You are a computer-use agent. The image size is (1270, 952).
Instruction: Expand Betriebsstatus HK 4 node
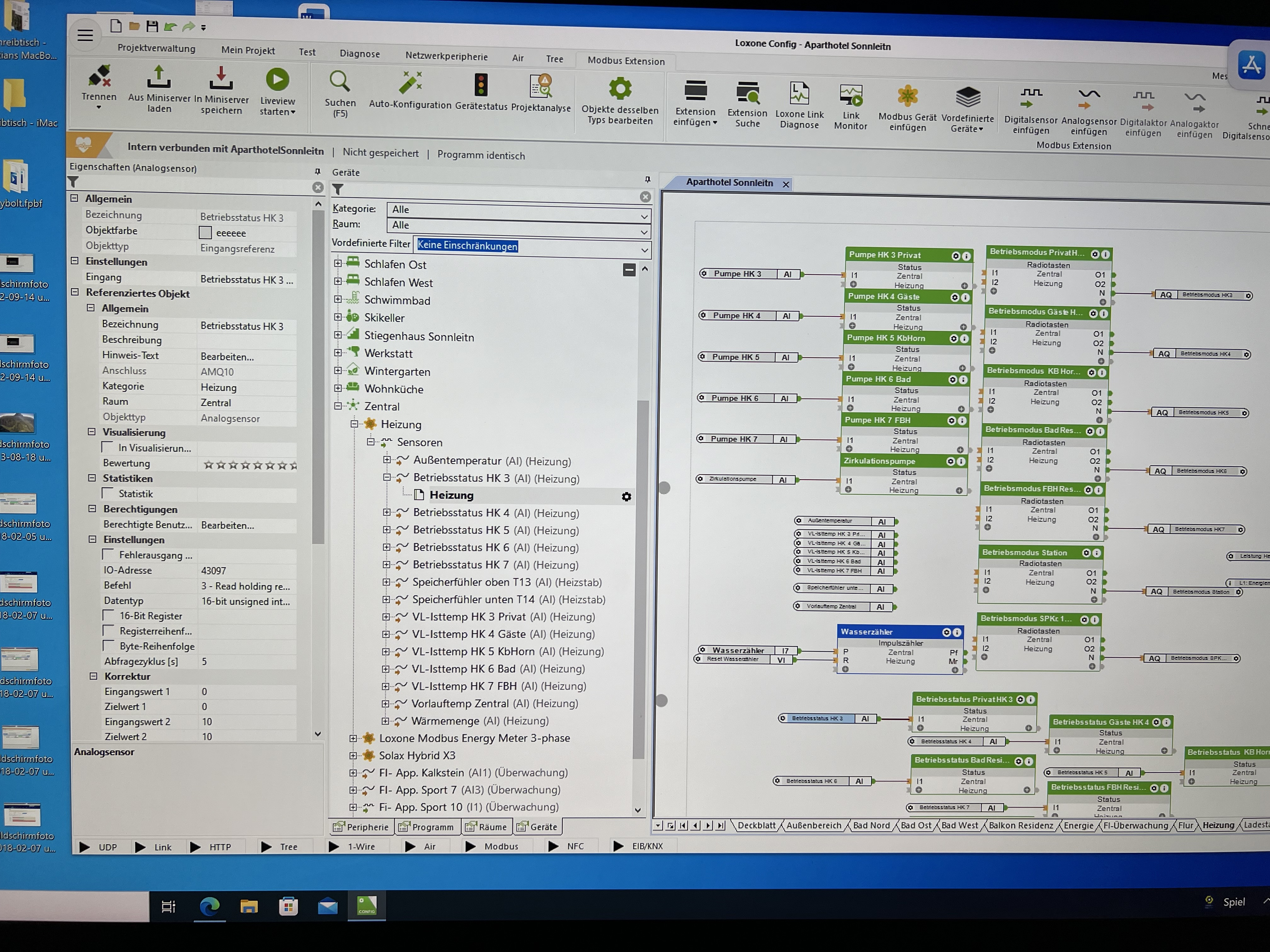click(386, 512)
